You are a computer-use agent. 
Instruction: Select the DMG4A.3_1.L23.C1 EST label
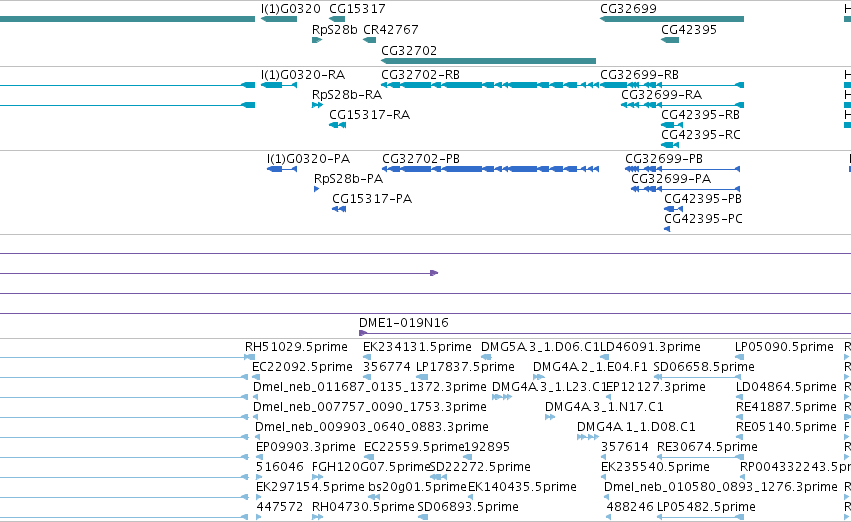click(x=549, y=387)
